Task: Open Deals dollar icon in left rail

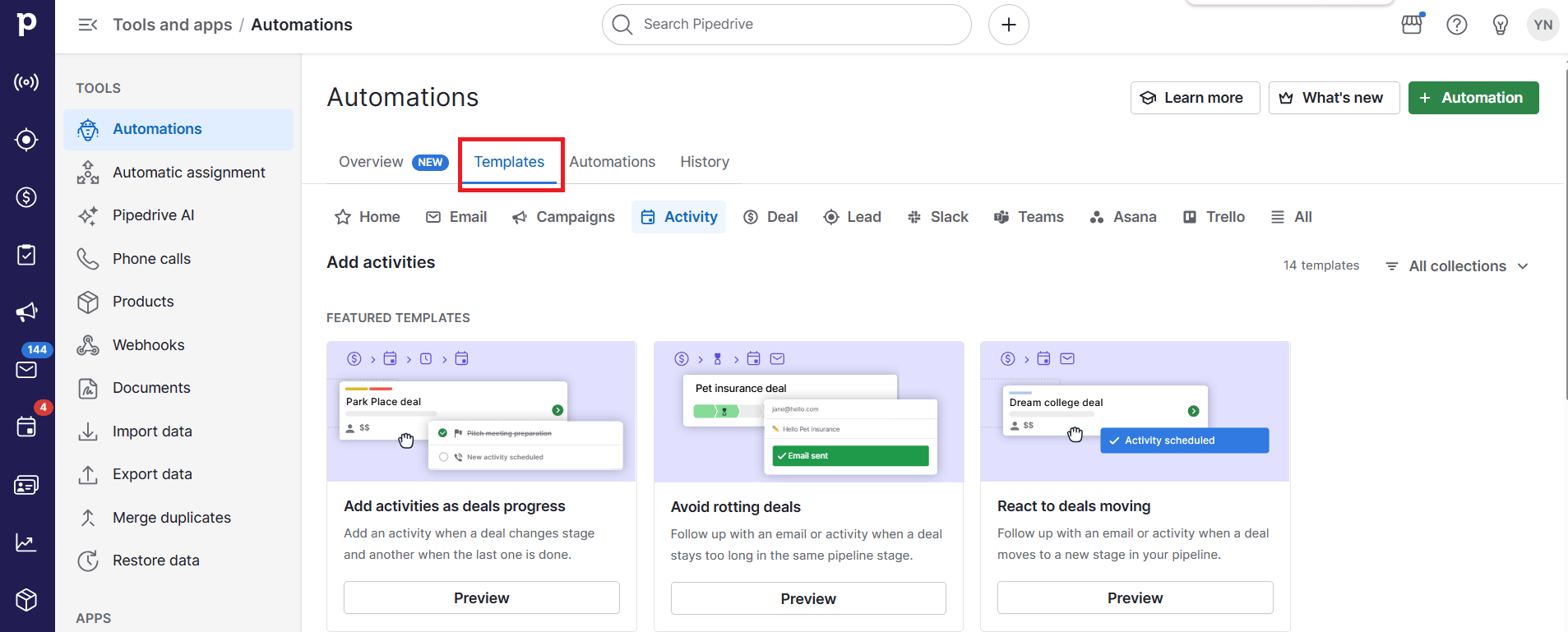Action: point(26,197)
